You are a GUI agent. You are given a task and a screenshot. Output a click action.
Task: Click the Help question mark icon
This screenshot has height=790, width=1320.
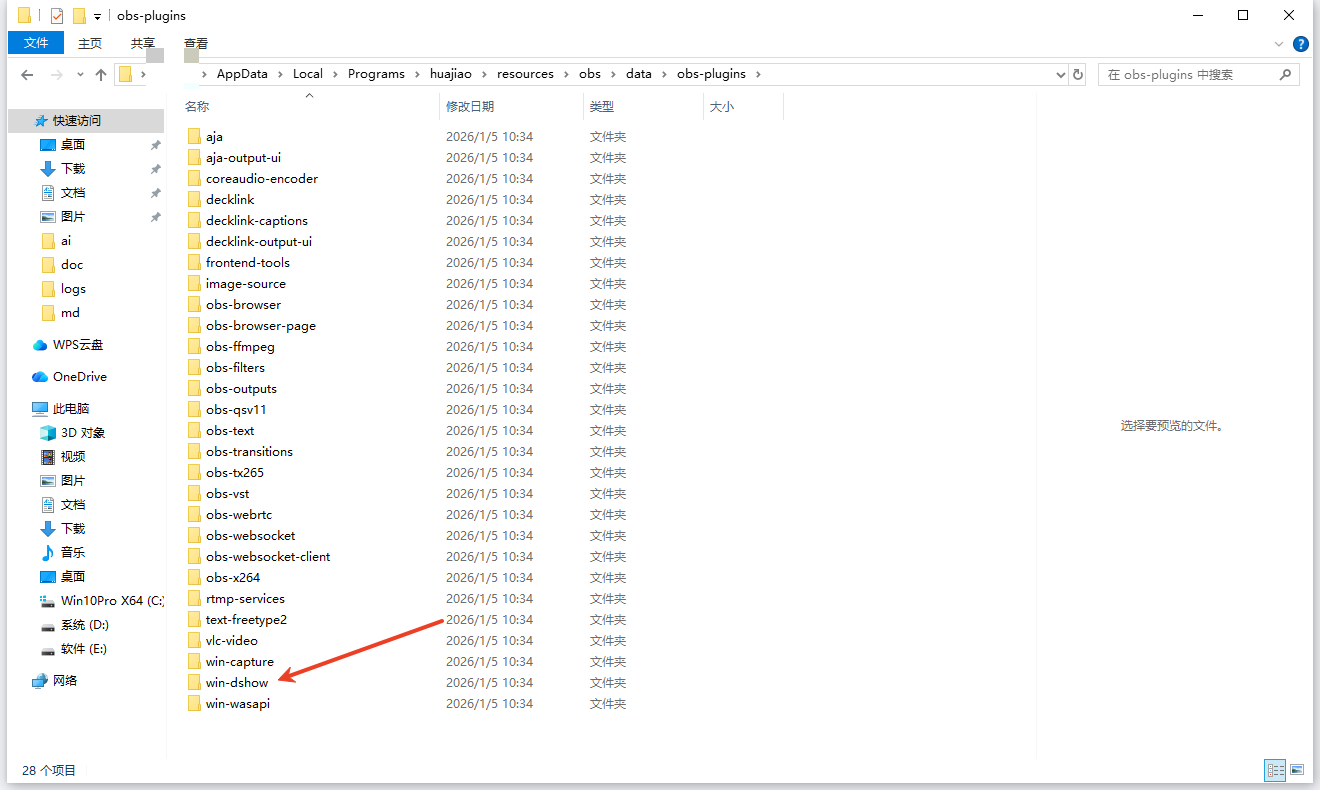(1300, 44)
